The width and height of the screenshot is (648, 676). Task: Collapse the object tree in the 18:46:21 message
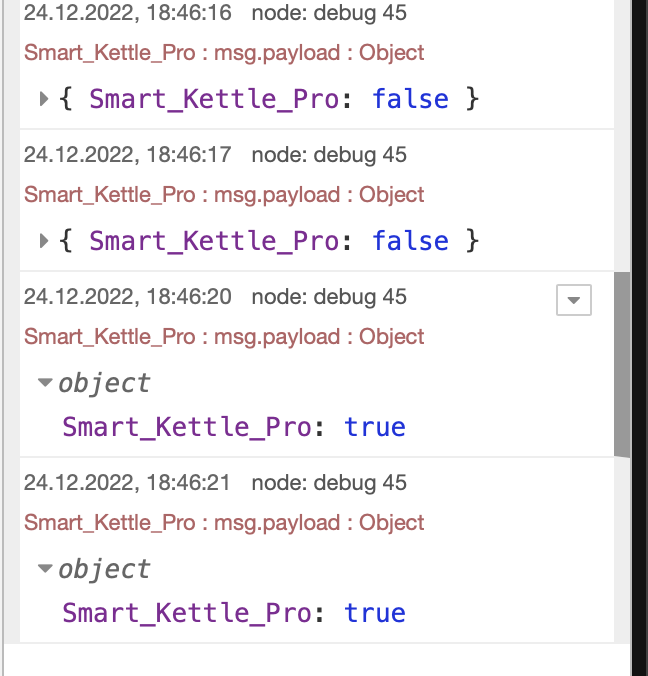coord(45,569)
